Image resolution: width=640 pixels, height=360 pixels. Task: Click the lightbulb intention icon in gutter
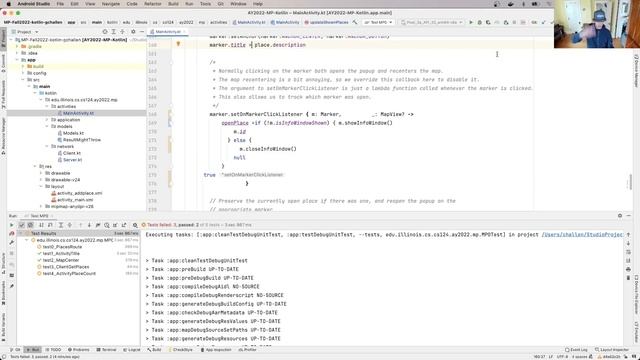tap(178, 44)
